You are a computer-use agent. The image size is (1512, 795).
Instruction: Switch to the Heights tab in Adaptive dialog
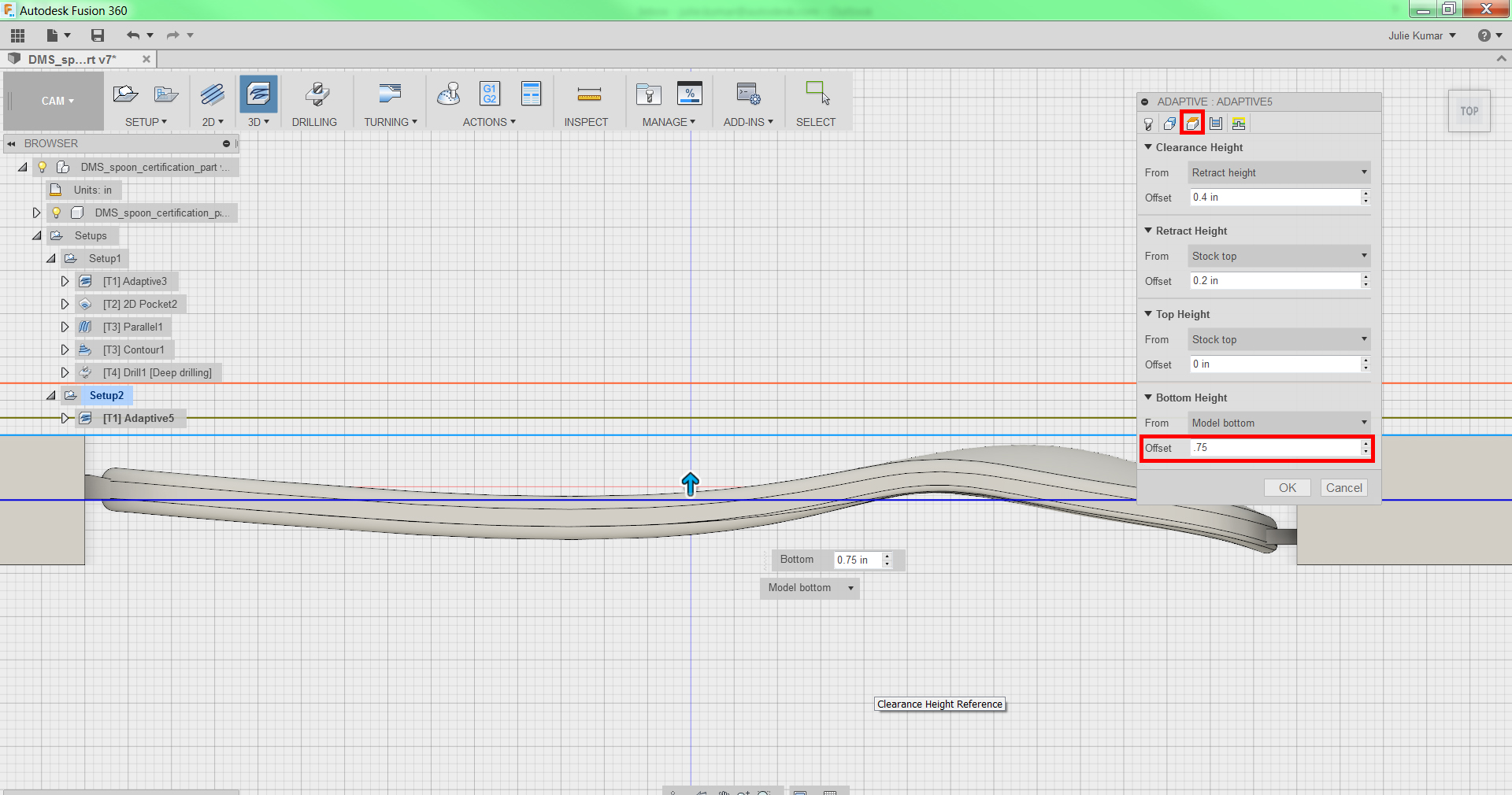(1192, 124)
